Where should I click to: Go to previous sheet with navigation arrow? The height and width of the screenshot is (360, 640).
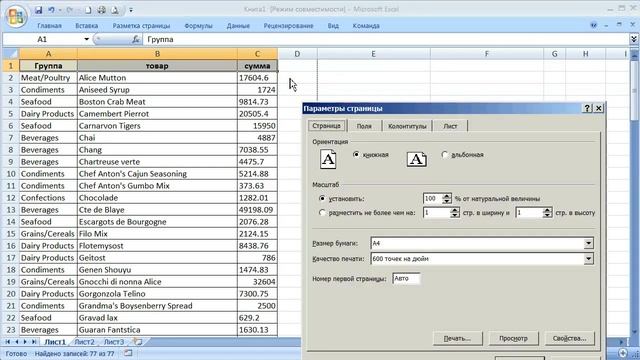pyautogui.click(x=17, y=342)
